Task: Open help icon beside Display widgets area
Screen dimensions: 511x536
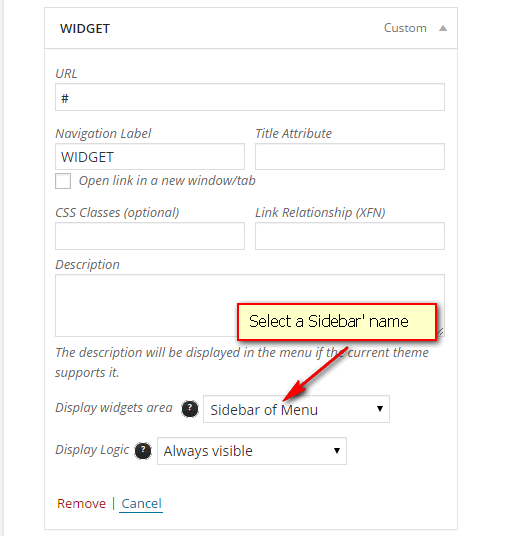Action: pos(190,408)
